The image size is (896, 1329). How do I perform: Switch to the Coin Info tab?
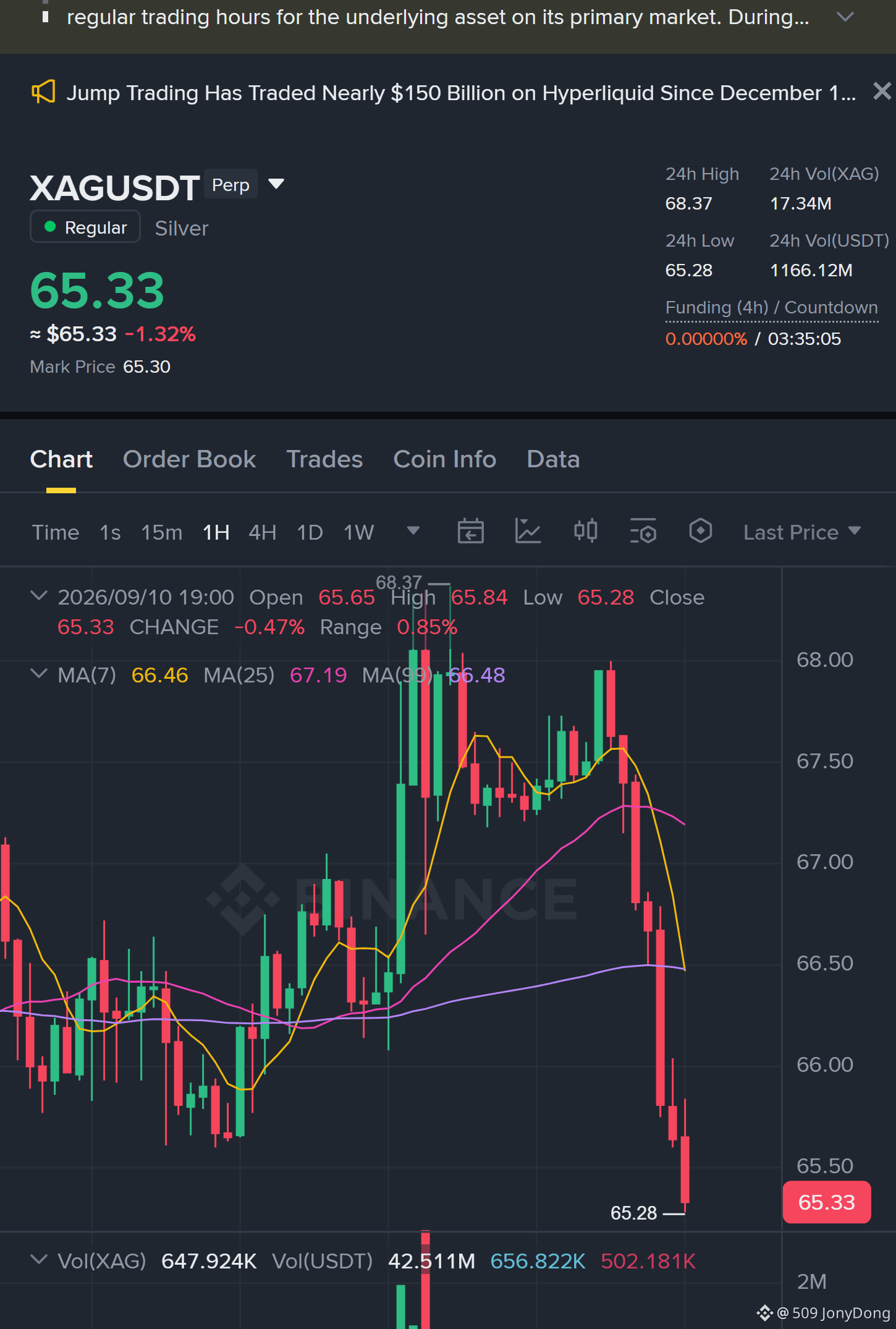pos(444,459)
